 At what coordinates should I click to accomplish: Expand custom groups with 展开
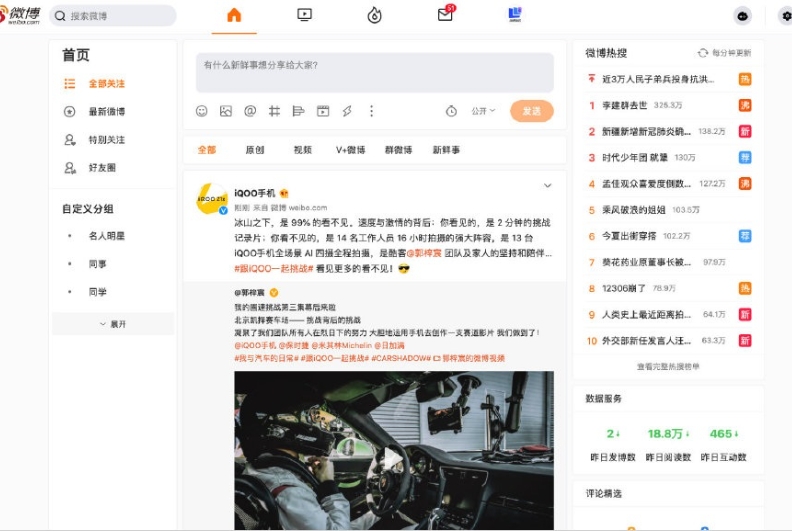[113, 324]
